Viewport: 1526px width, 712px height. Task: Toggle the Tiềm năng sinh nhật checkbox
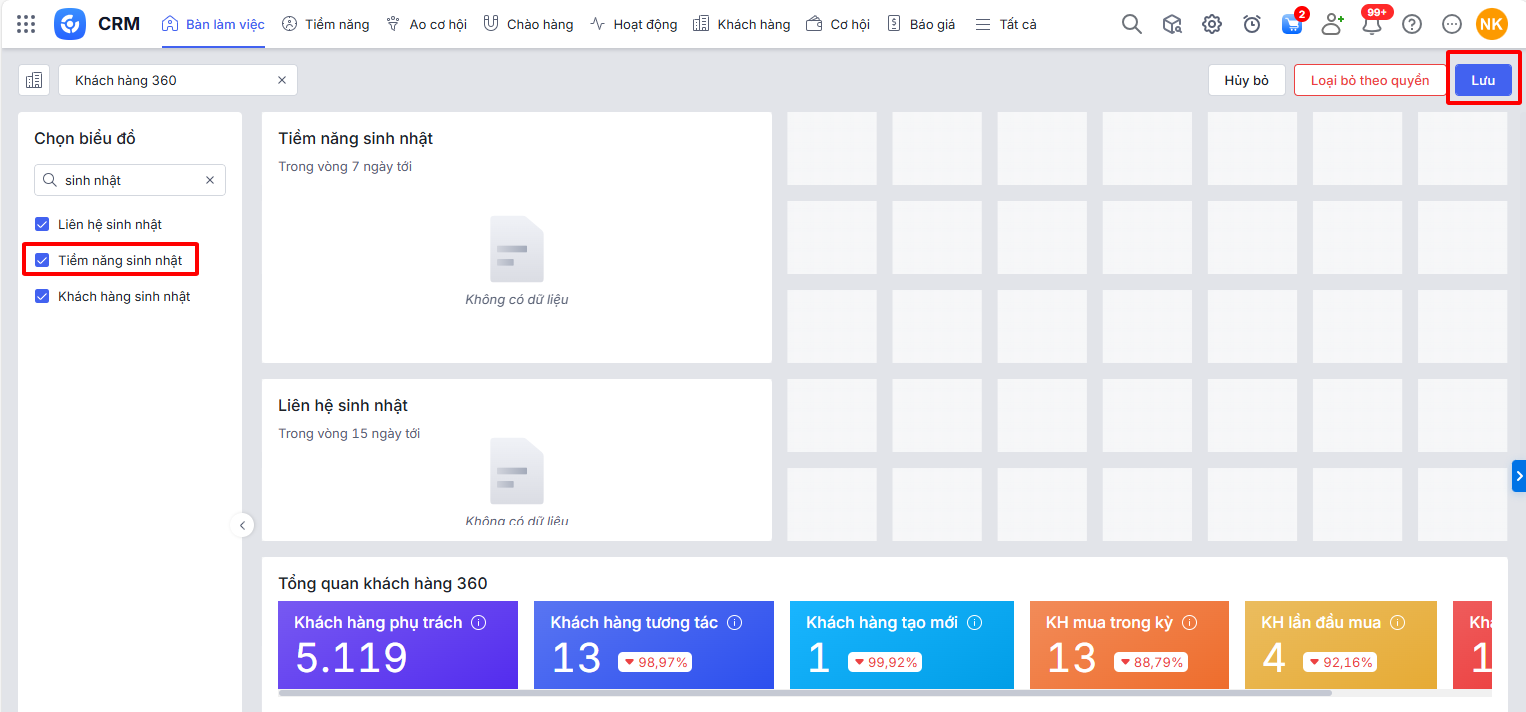(x=42, y=260)
